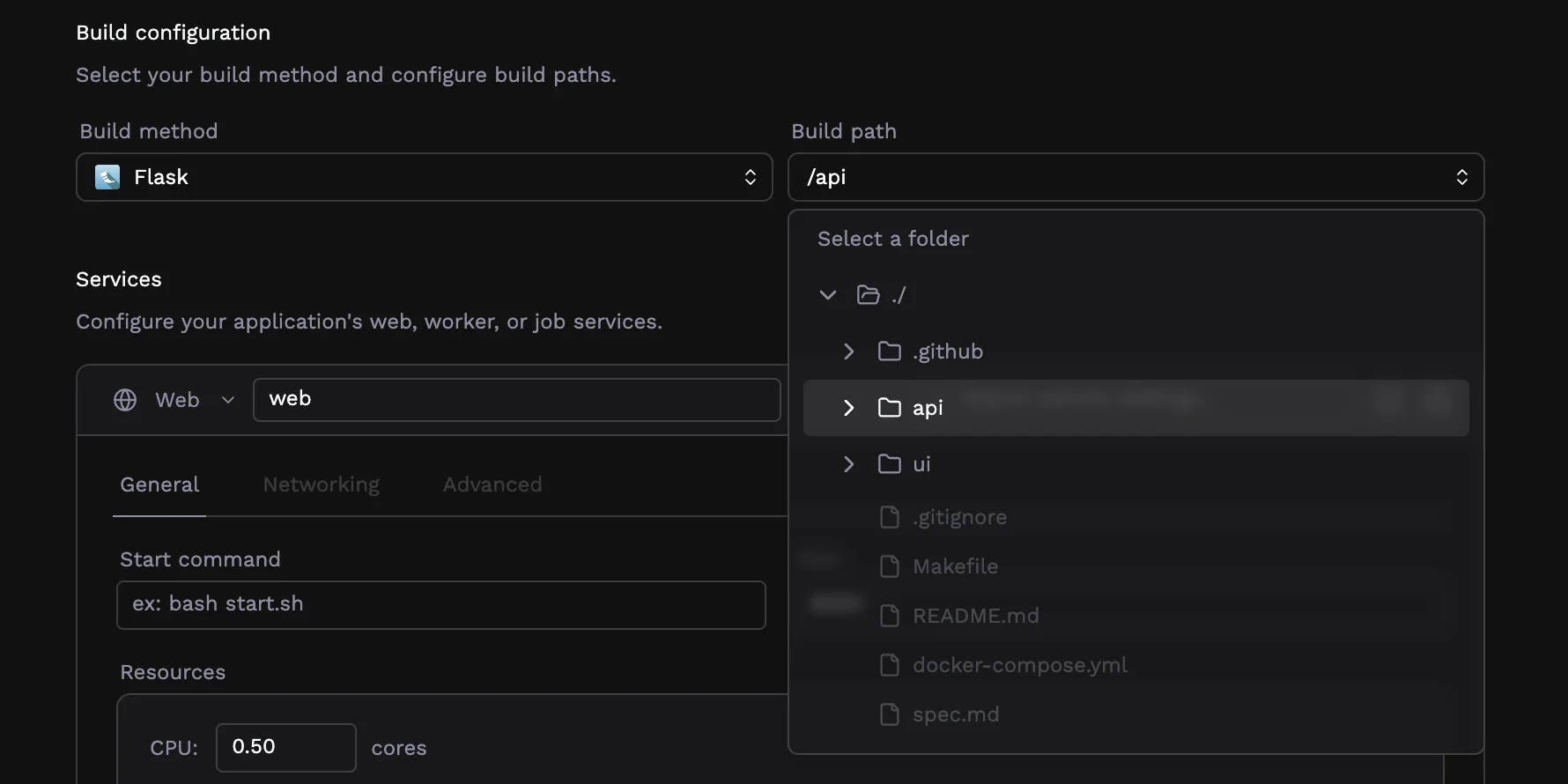Open the Build path dropdown showing /api
This screenshot has width=1568, height=784.
point(1135,177)
